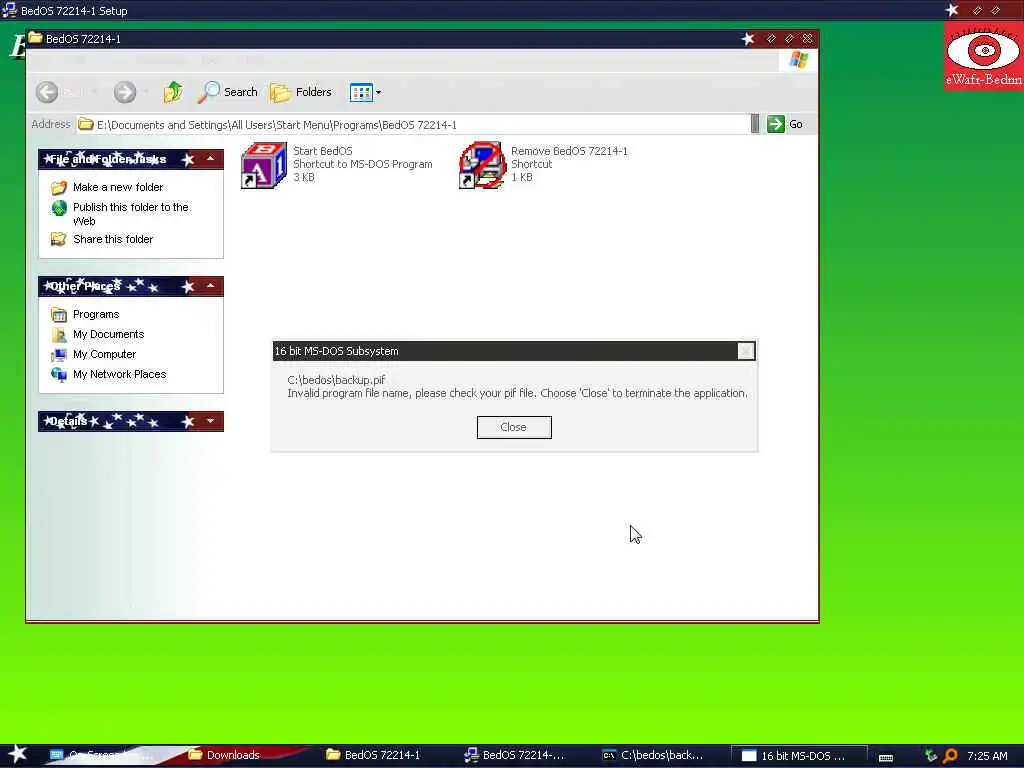Expand the Details panel
The height and width of the screenshot is (768, 1024).
pyautogui.click(x=210, y=421)
